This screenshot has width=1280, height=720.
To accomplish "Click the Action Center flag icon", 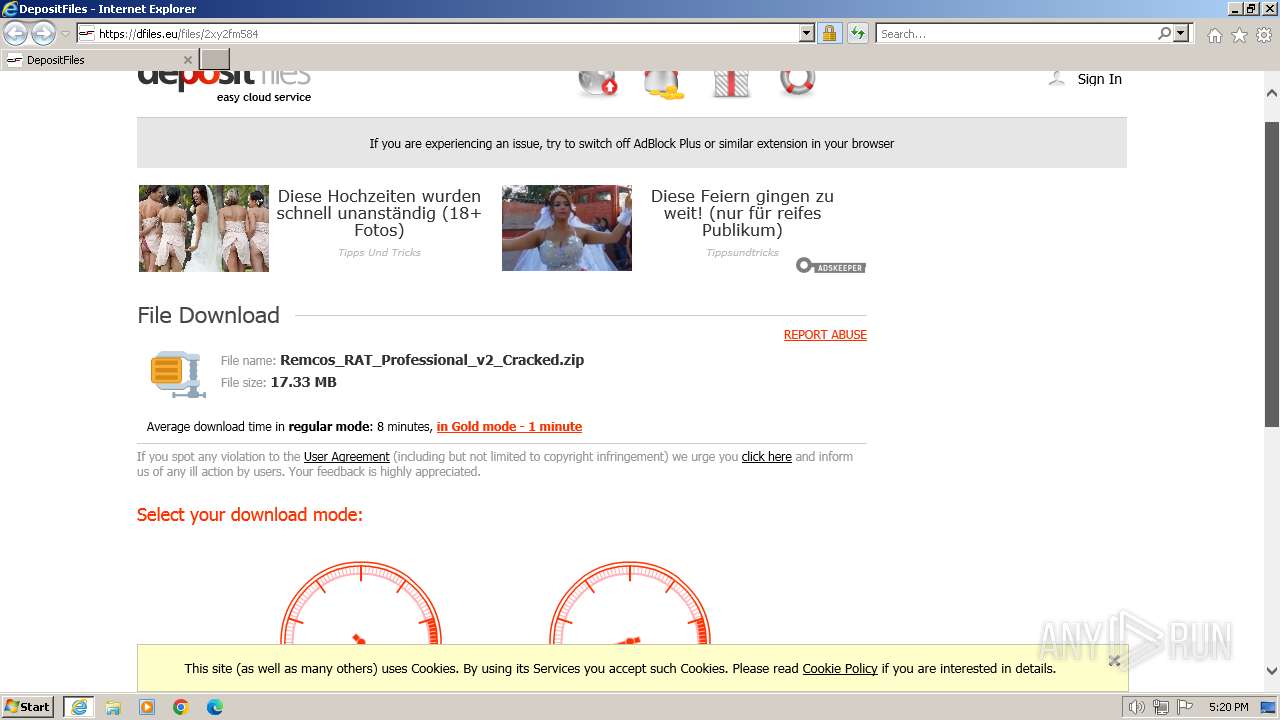I will point(1183,707).
